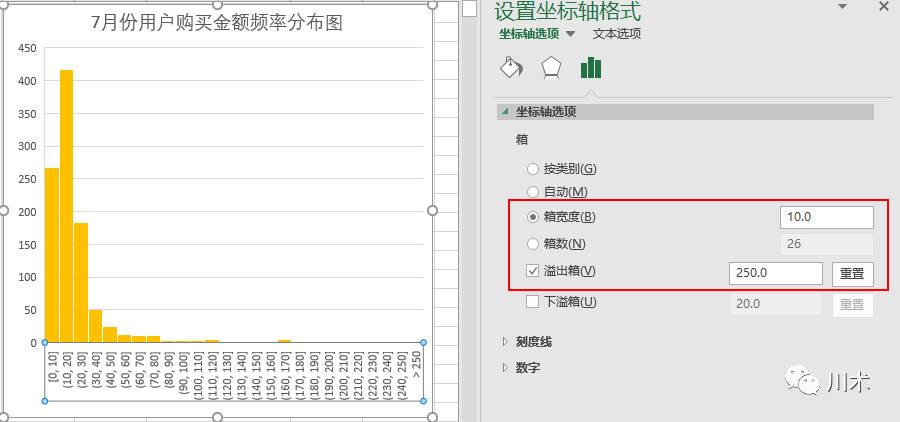Select the 按类别 radio button

click(533, 169)
